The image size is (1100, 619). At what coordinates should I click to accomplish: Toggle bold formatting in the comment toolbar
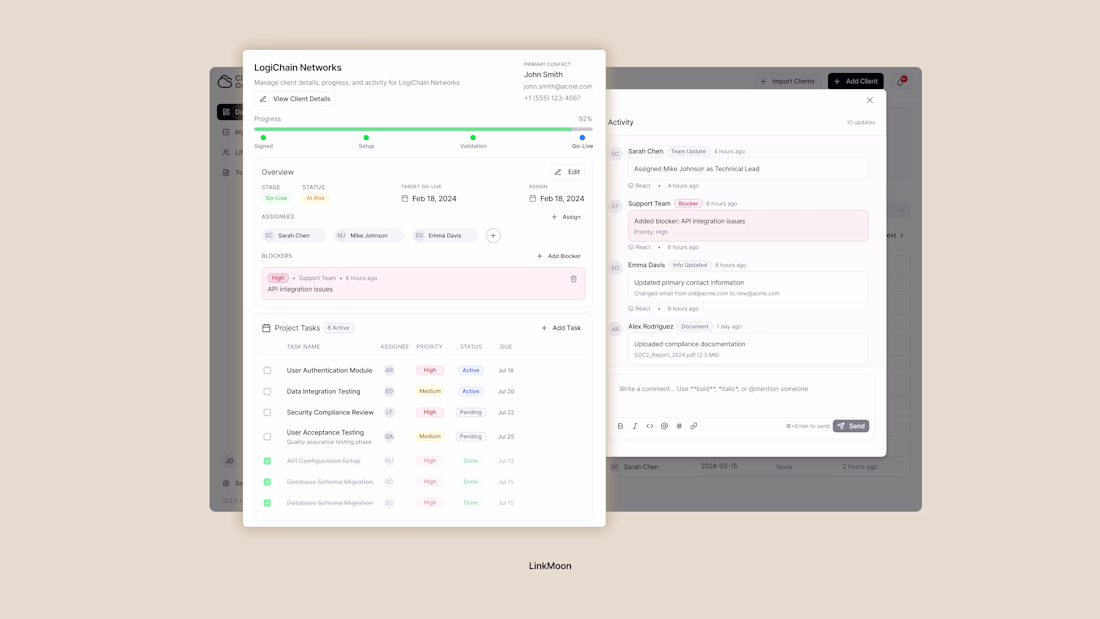[x=620, y=426]
